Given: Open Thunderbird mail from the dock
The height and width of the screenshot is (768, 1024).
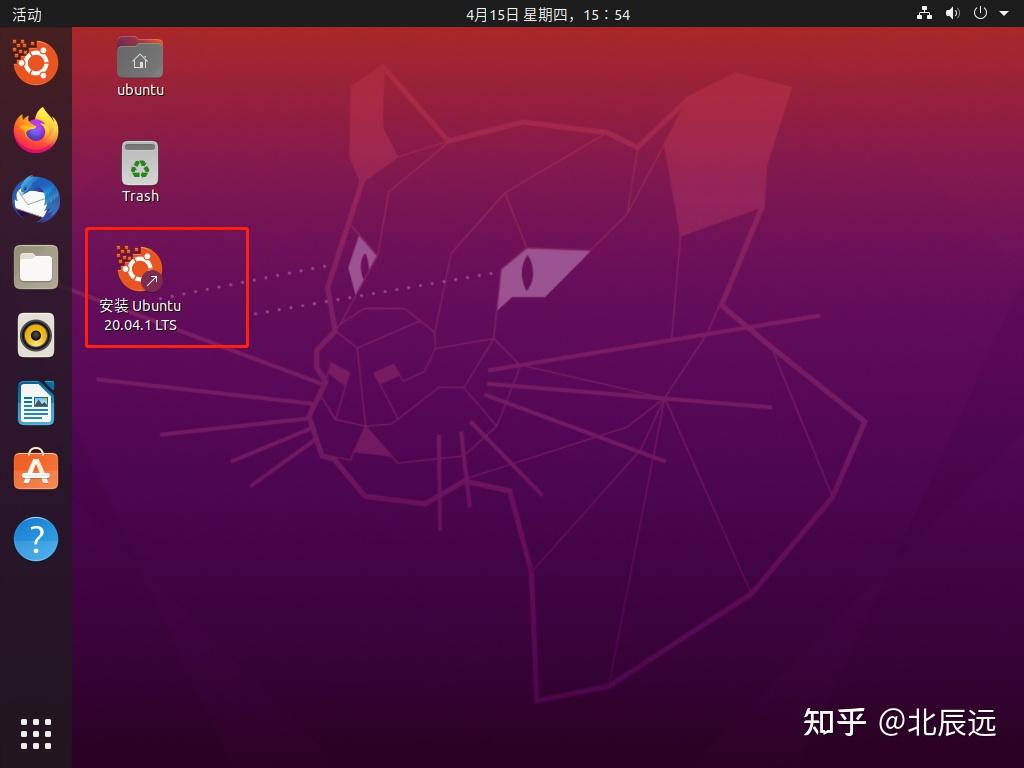Looking at the screenshot, I should [36, 199].
